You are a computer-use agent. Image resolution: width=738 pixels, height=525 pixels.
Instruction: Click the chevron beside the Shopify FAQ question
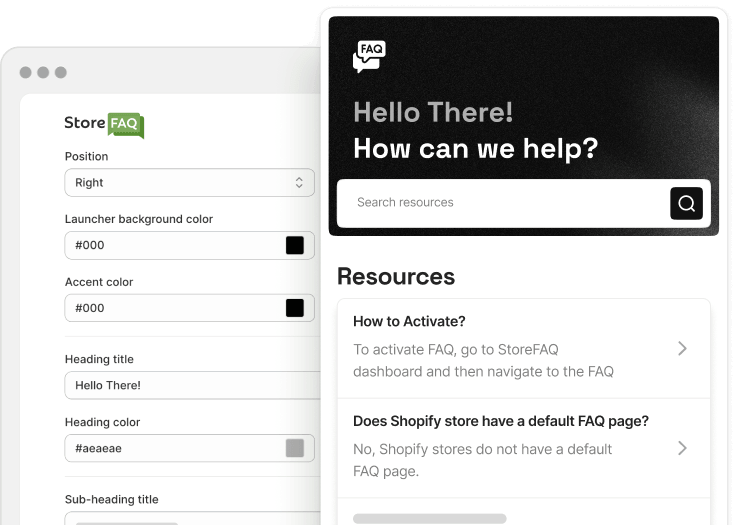[x=682, y=448]
